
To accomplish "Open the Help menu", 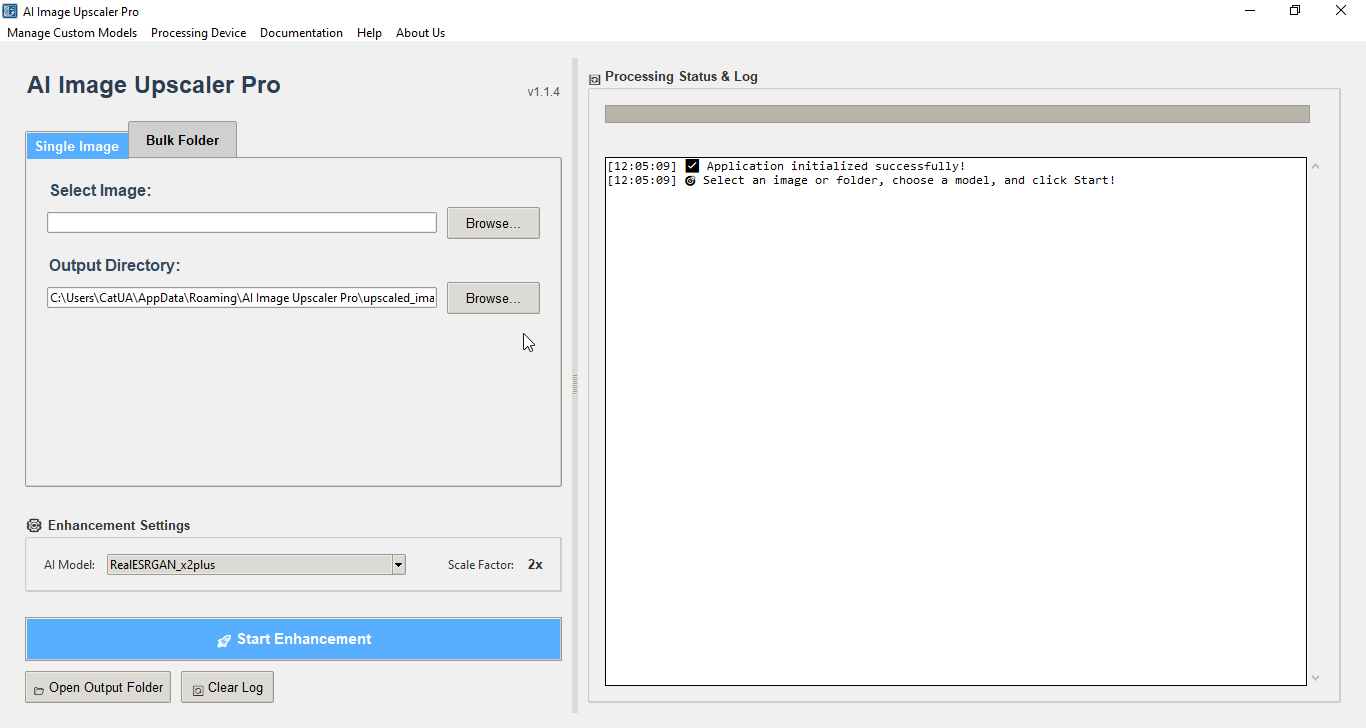I will [369, 33].
